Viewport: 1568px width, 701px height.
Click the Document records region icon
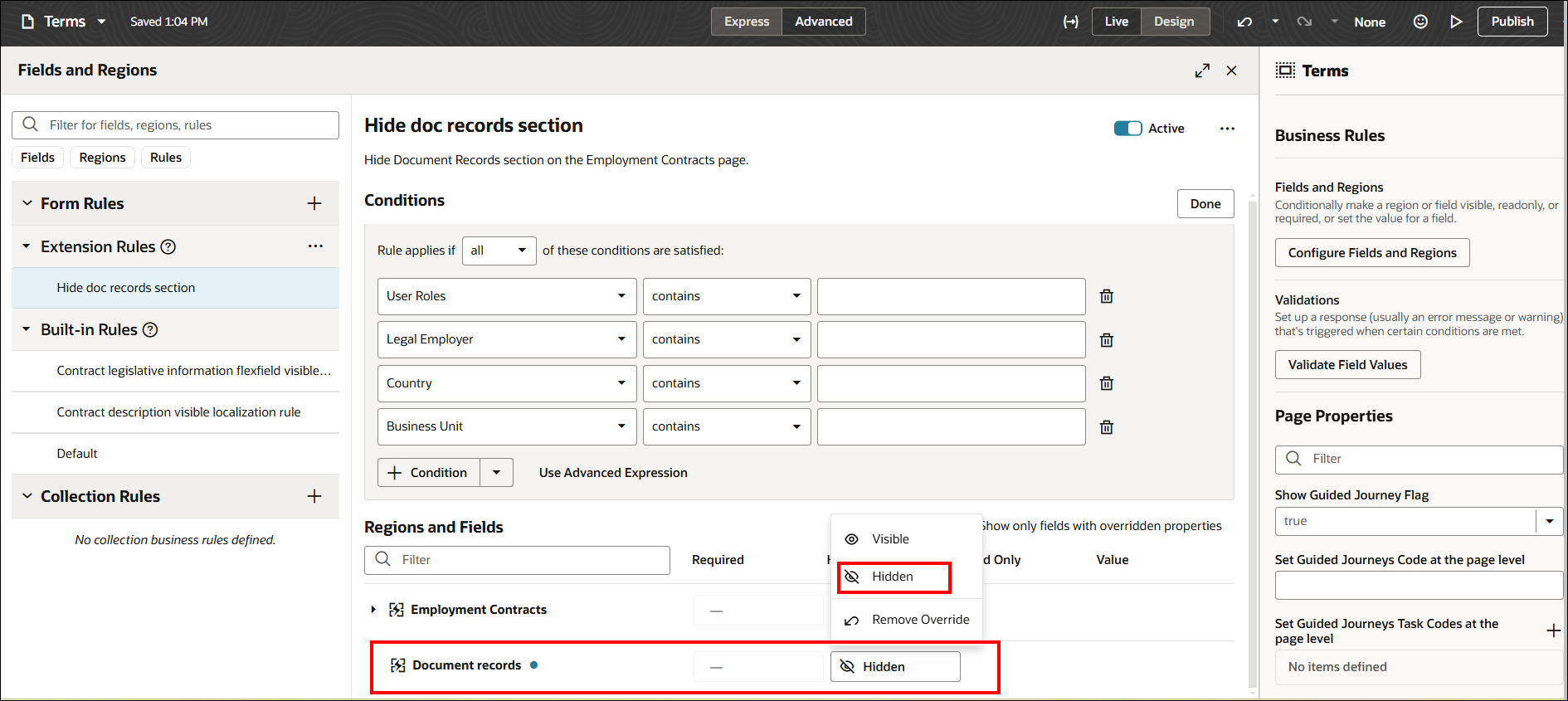click(x=398, y=665)
